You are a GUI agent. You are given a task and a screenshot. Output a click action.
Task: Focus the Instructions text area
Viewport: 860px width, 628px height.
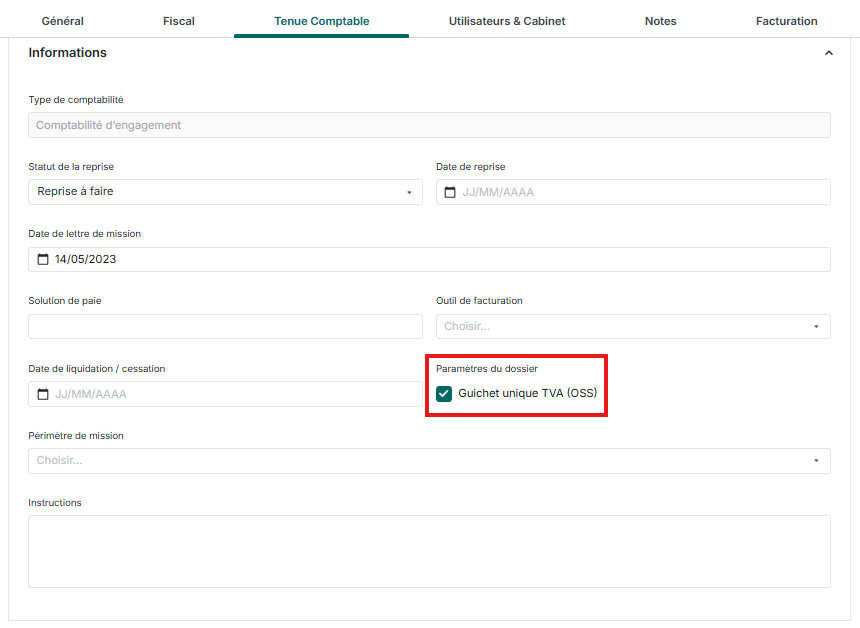[429, 551]
